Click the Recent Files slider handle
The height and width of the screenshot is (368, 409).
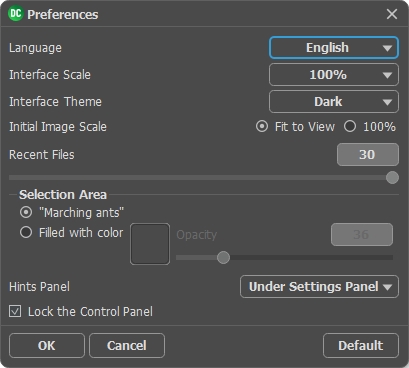tap(392, 178)
